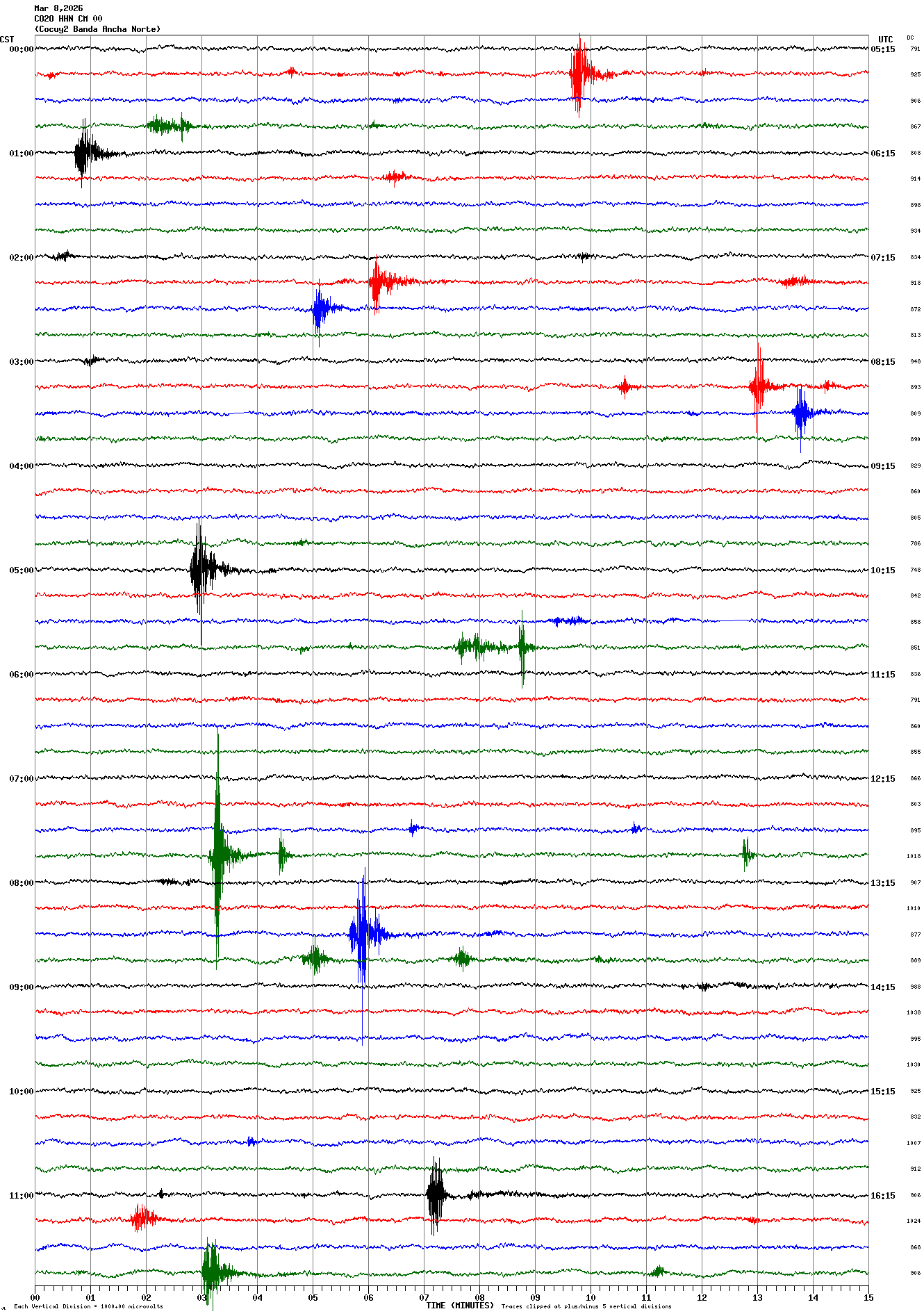This screenshot has height=1316, width=924.
Task: Select the 10:15 UTC time label
Action: [883, 570]
